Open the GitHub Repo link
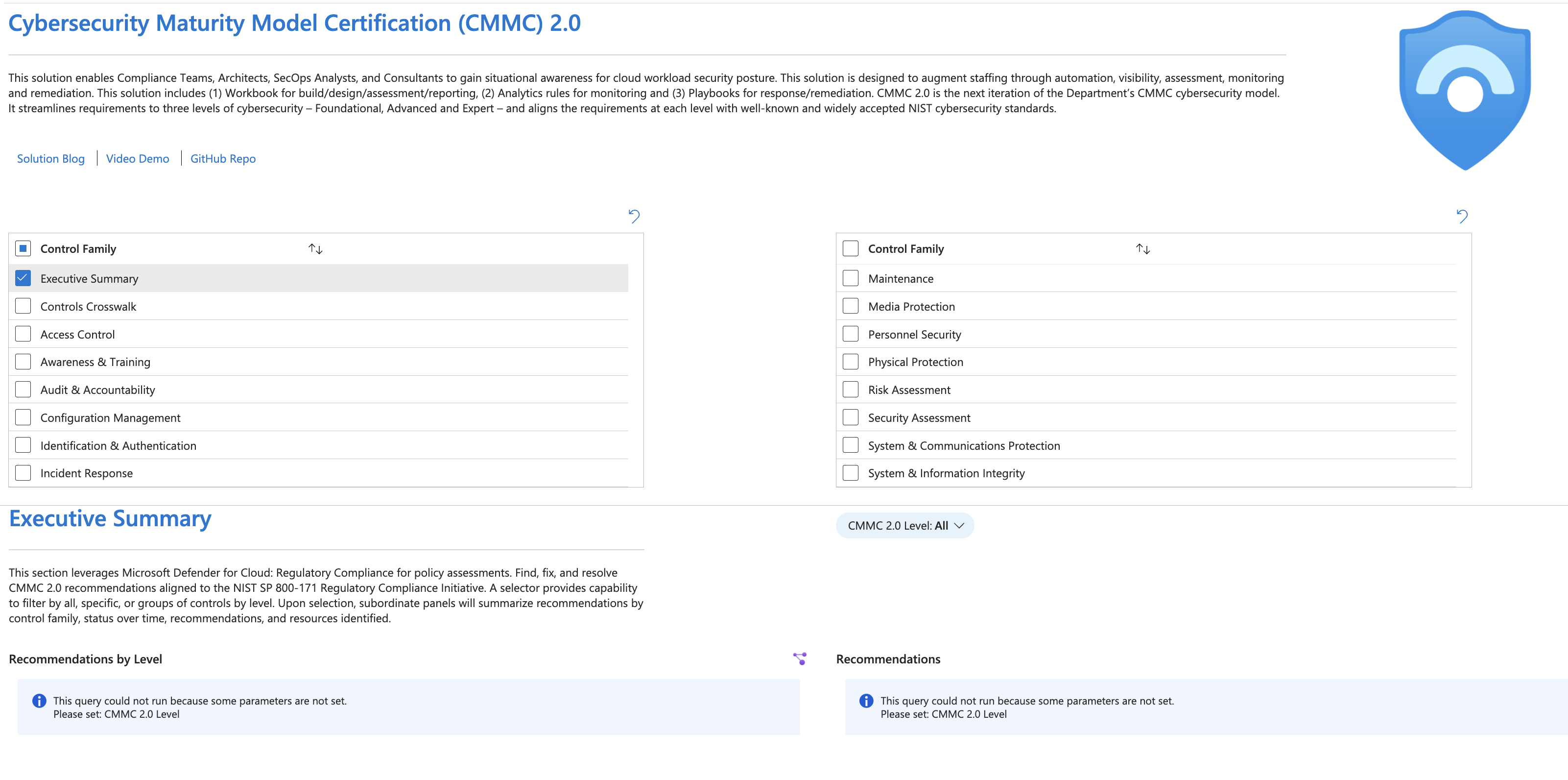This screenshot has height=780, width=1568. (223, 158)
